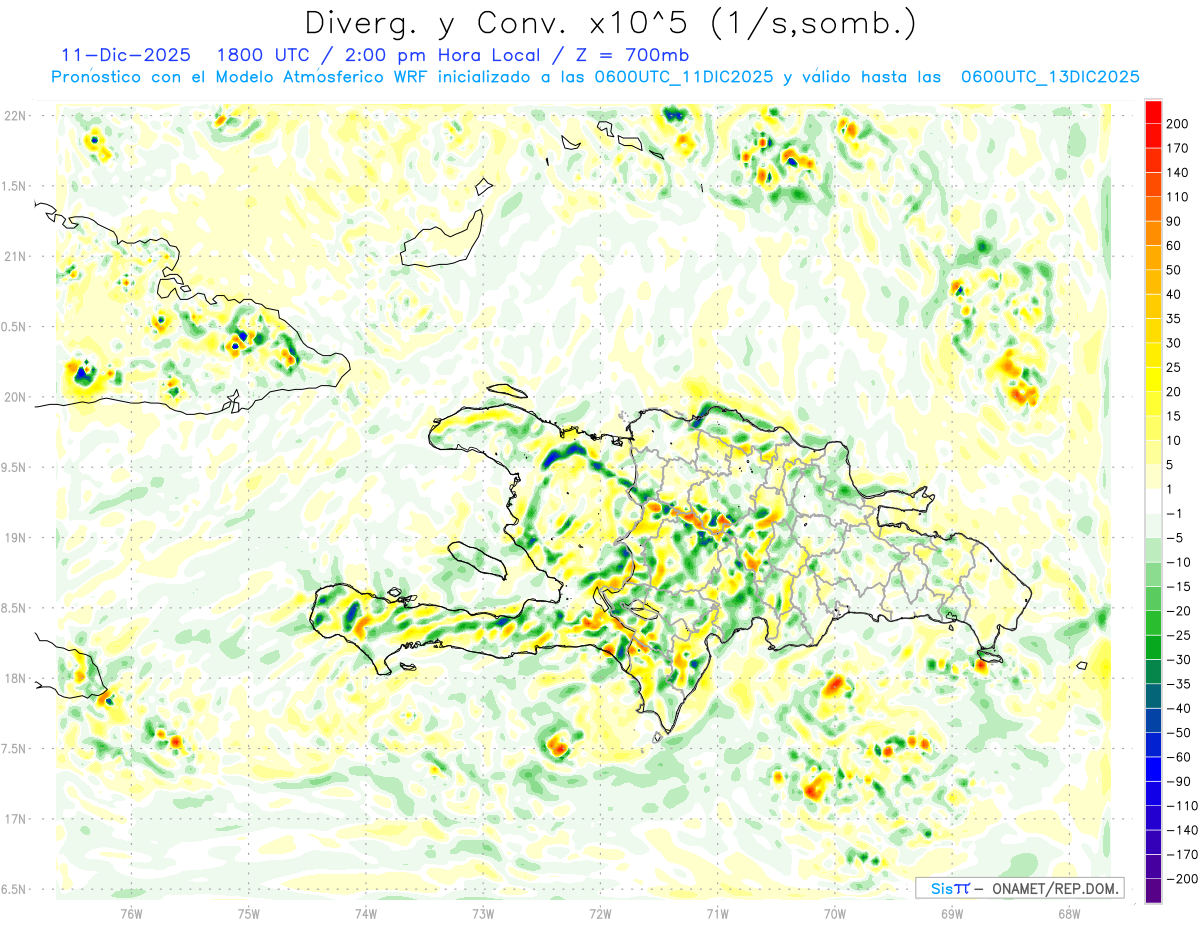1200x927 pixels.
Task: Click the negative "-60" colorbar value
Action: tap(1179, 757)
